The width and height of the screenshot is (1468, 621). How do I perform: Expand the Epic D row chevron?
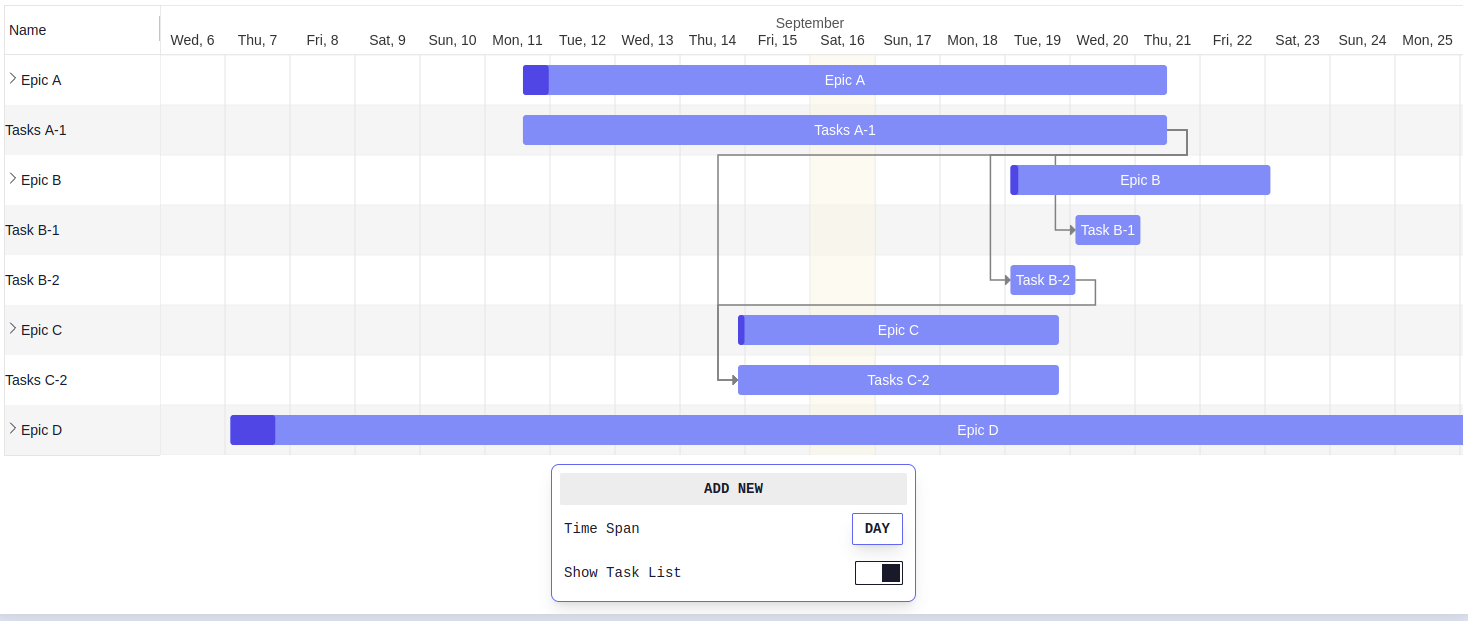(13, 429)
